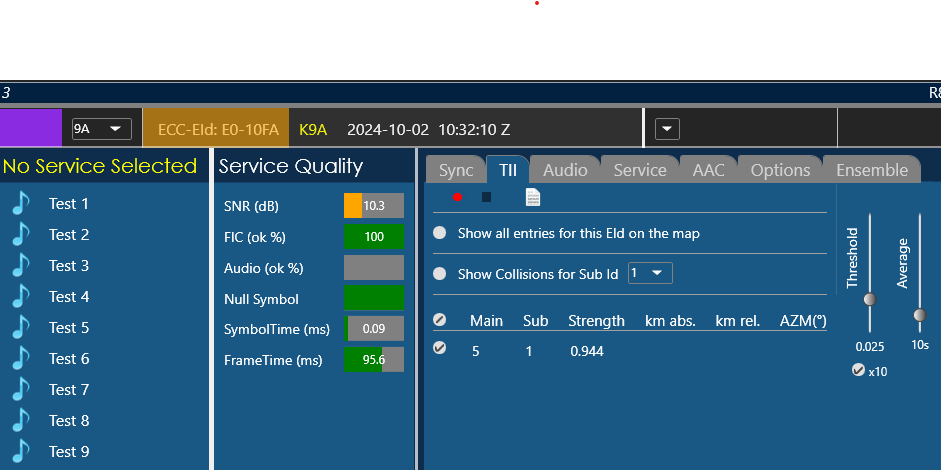Open the 9A channel dropdown

coord(101,129)
